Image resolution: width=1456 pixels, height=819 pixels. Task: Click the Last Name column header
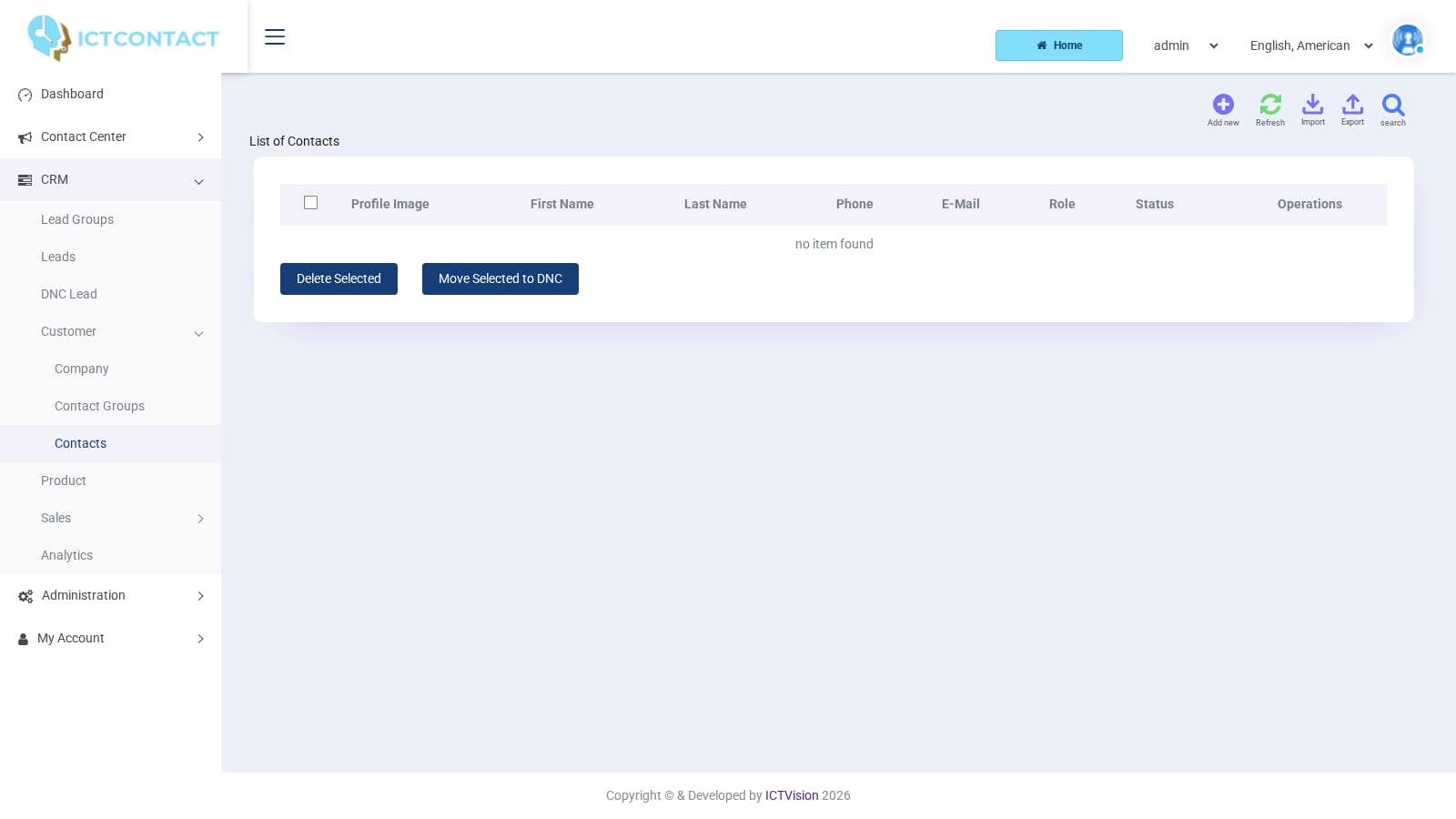pos(715,204)
